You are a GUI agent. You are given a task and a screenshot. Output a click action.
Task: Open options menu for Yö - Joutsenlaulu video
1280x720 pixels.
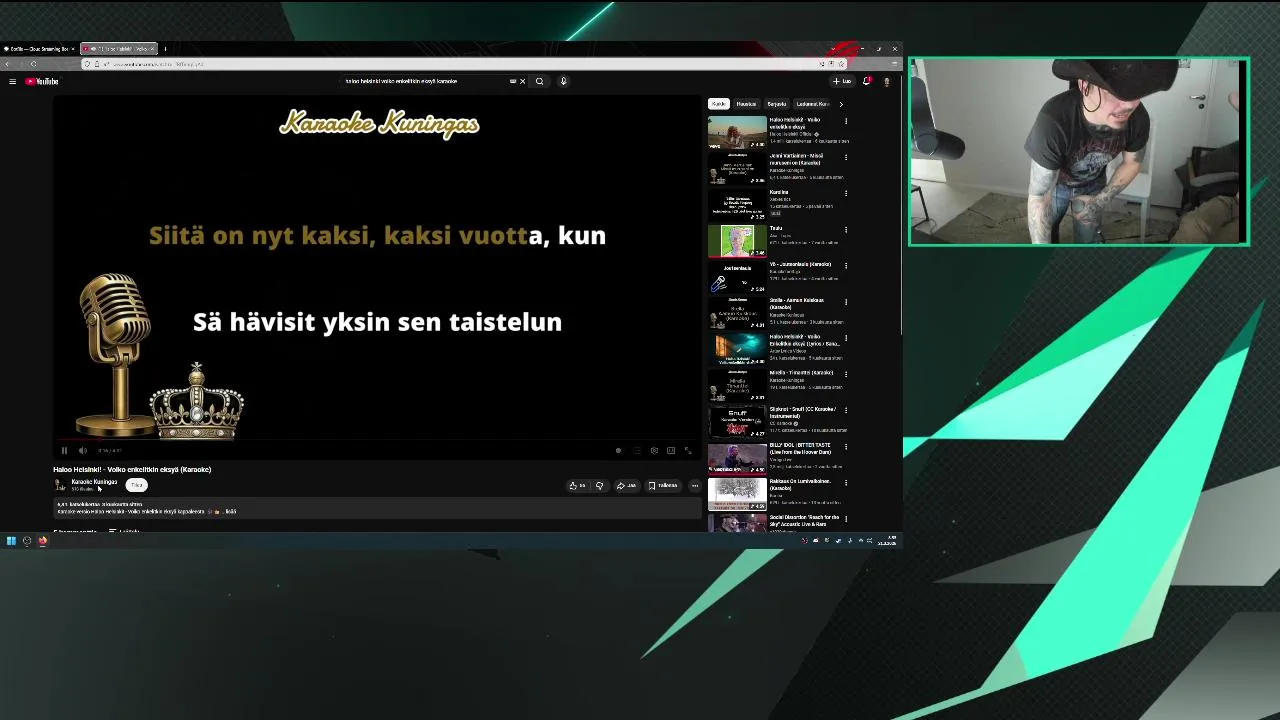tap(846, 265)
